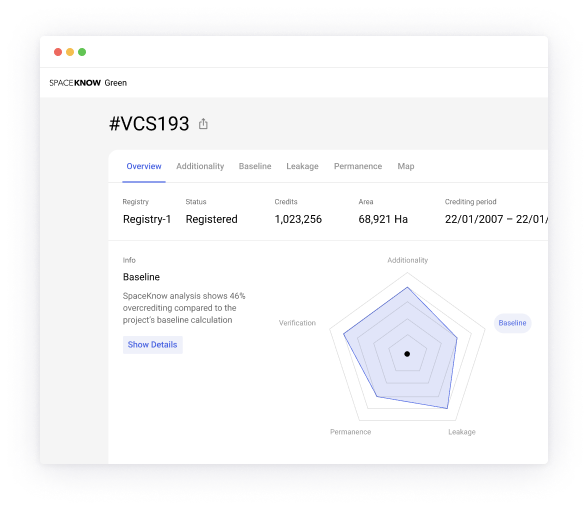Click the Credits column label
The image size is (588, 508).
click(x=286, y=202)
